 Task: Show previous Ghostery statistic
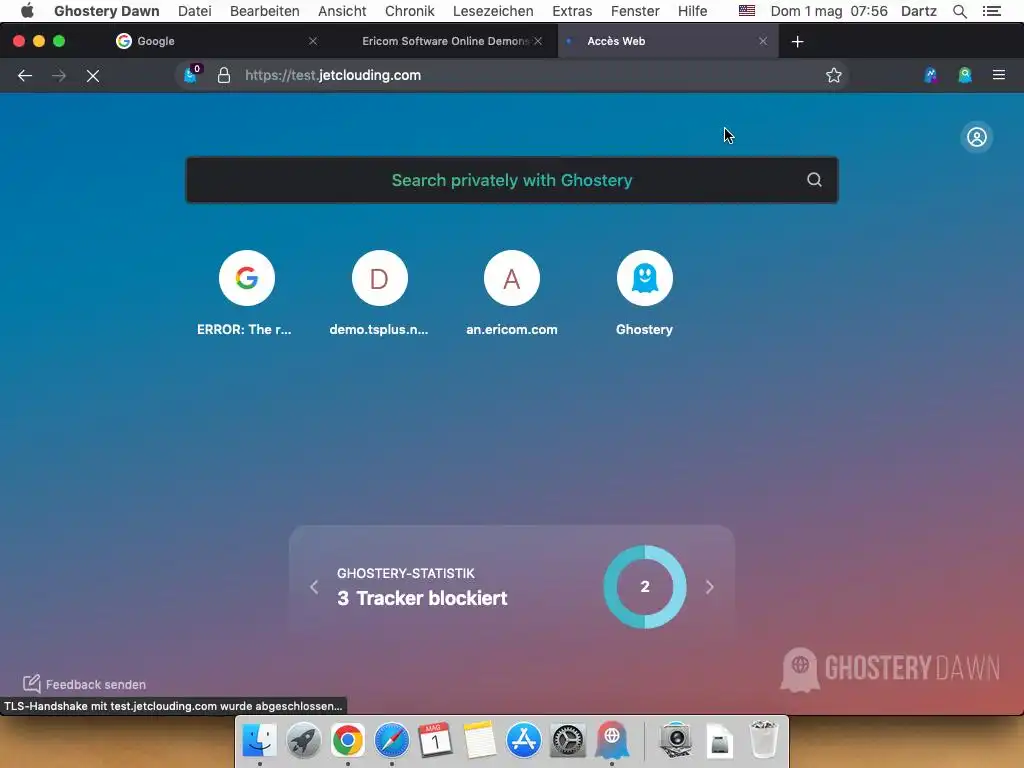coord(314,587)
